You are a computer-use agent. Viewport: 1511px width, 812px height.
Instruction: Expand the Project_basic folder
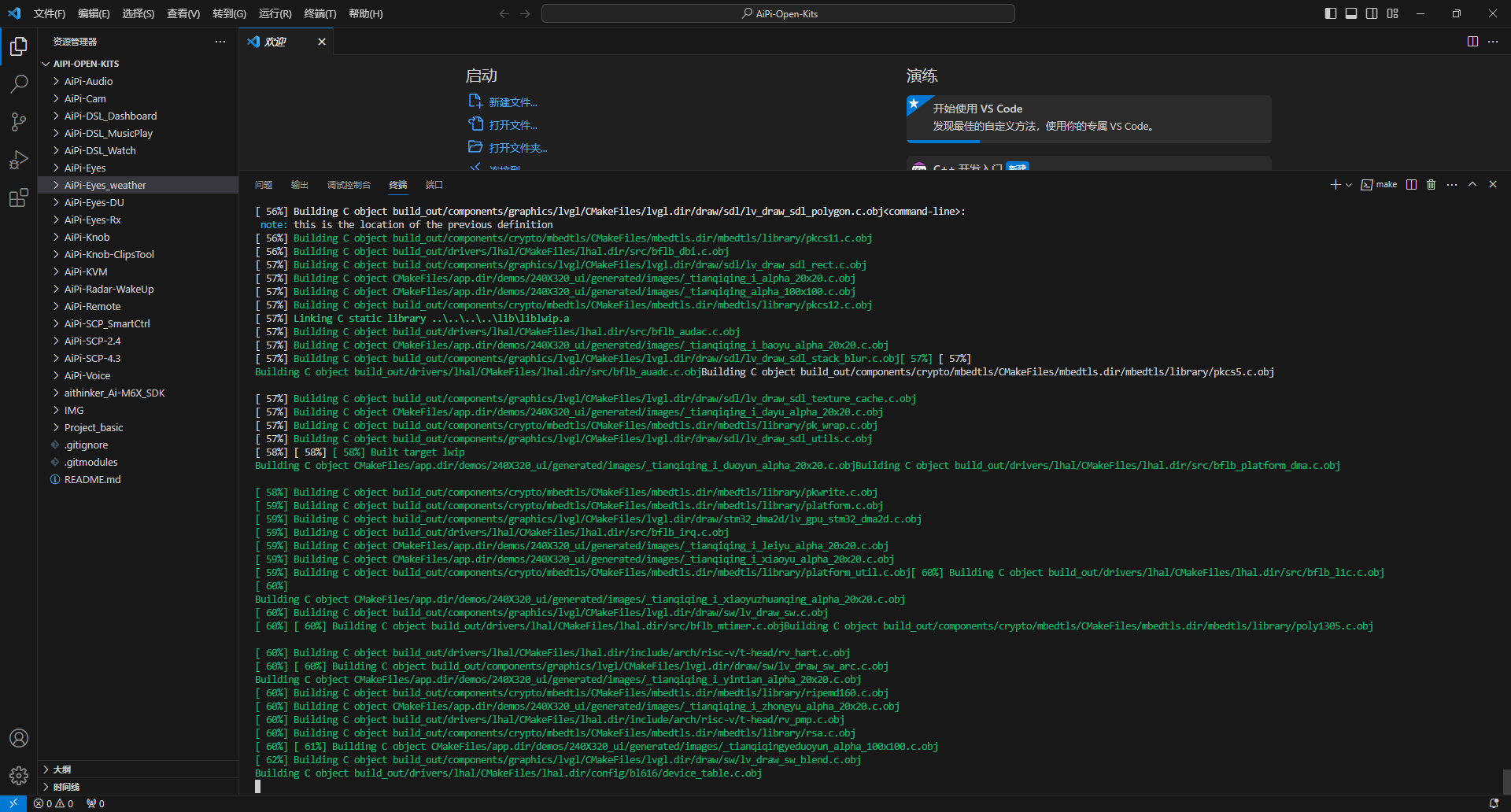pyautogui.click(x=138, y=427)
